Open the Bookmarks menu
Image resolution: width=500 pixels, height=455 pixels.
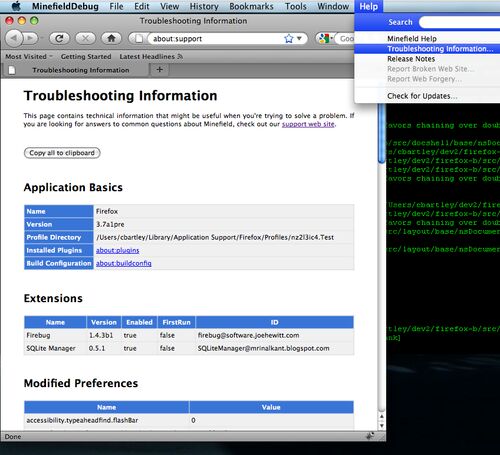tap(251, 6)
